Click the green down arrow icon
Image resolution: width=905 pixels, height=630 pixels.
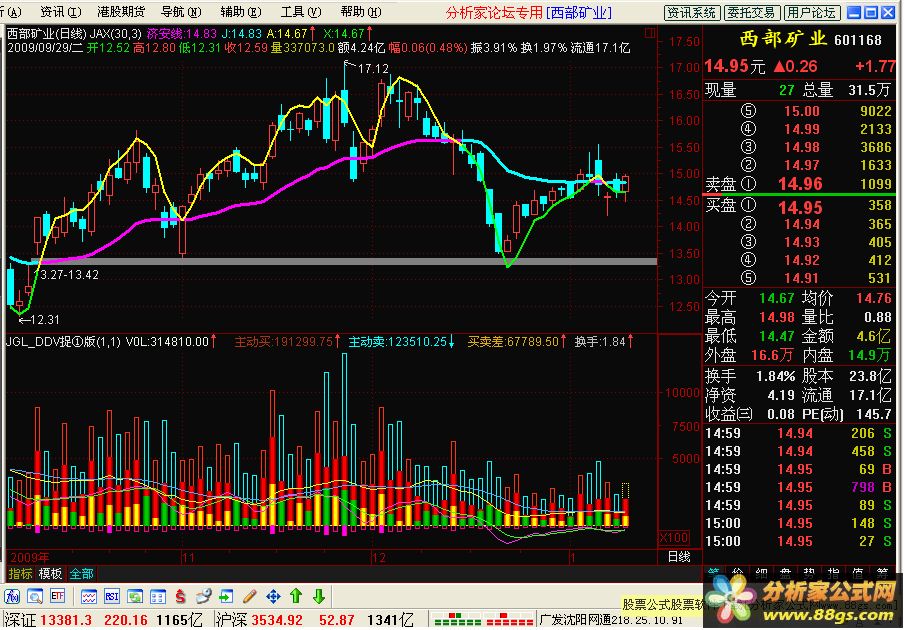point(319,596)
